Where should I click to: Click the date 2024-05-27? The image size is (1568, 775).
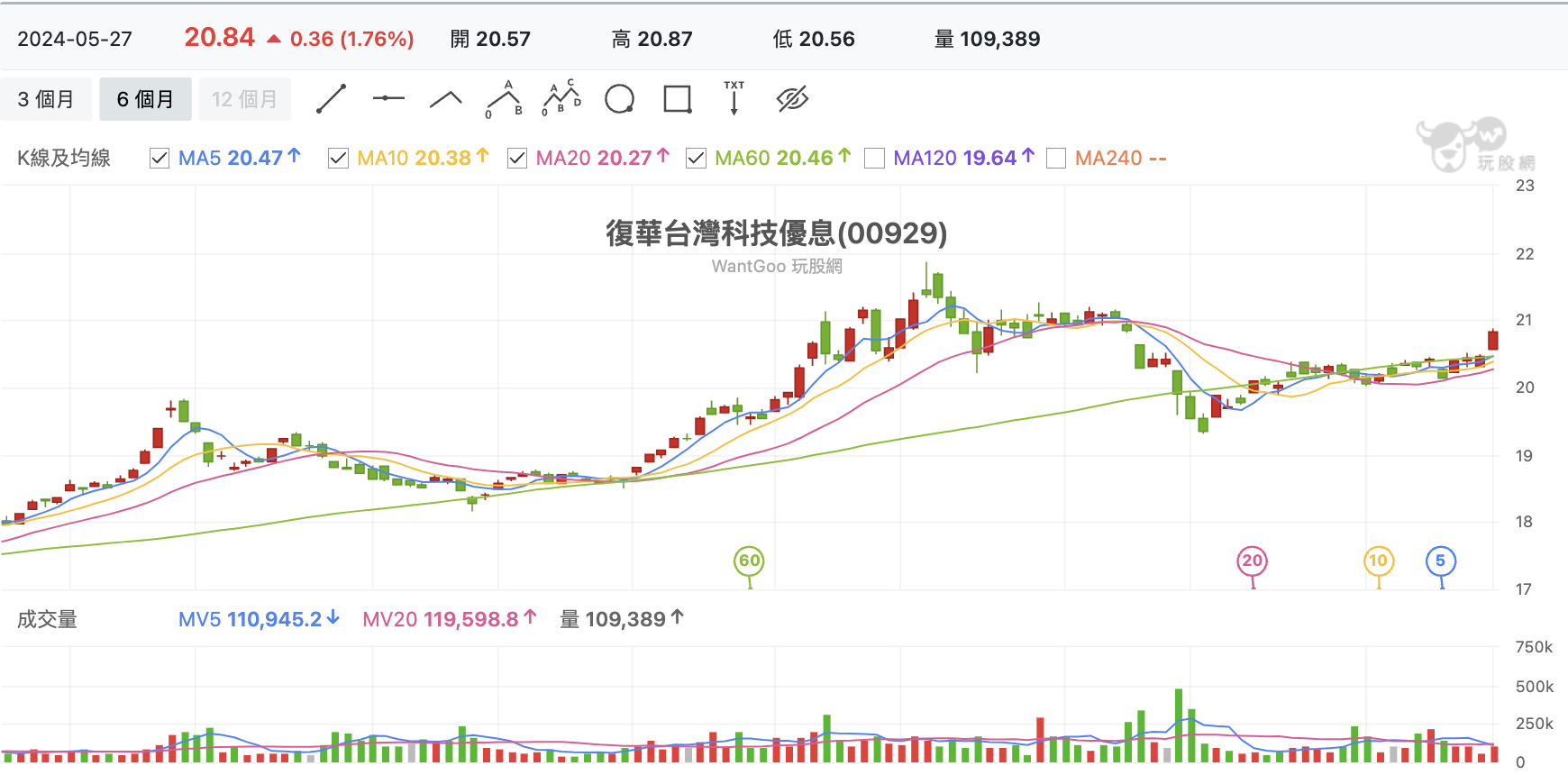click(75, 39)
